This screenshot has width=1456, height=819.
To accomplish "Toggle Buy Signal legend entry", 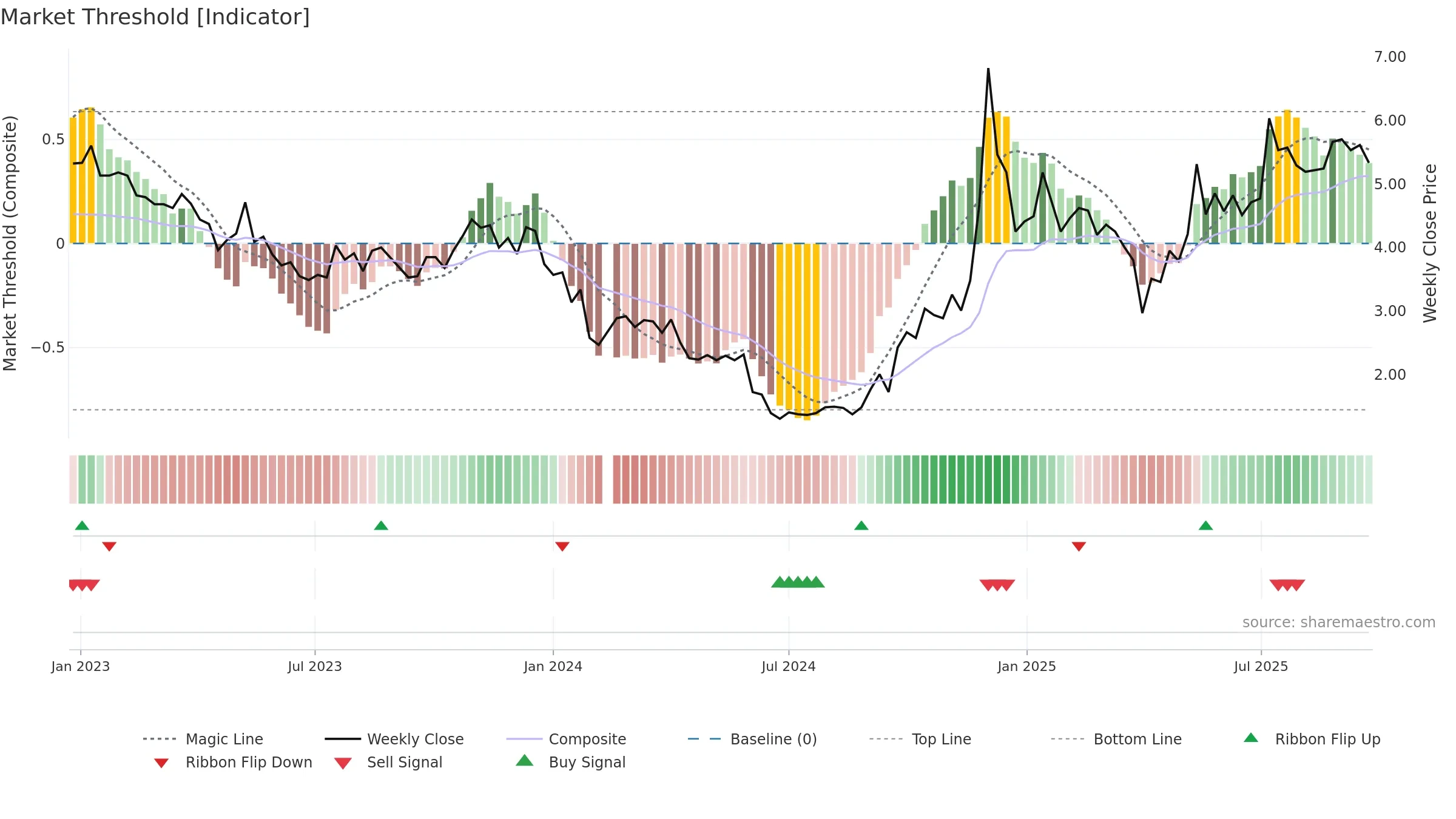I will pos(570,762).
